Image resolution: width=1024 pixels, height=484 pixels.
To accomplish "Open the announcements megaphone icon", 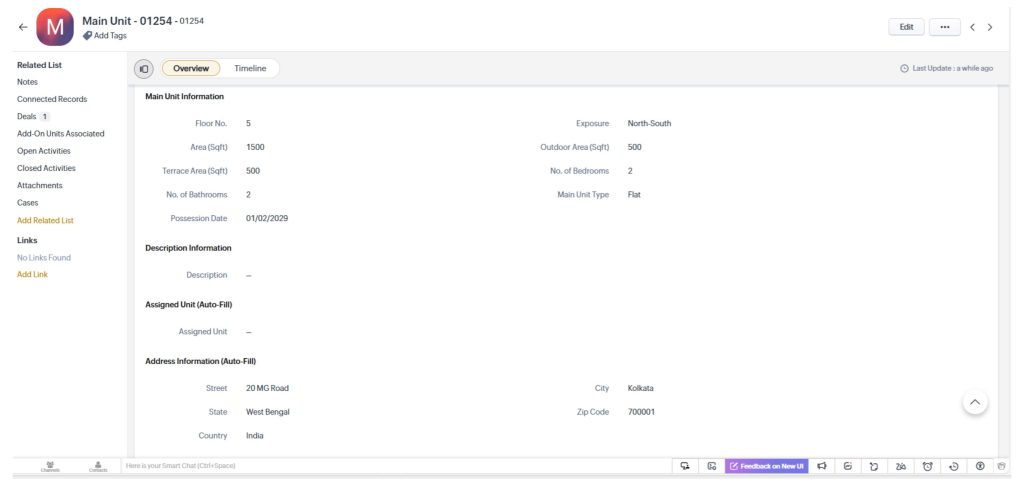I will click(822, 466).
